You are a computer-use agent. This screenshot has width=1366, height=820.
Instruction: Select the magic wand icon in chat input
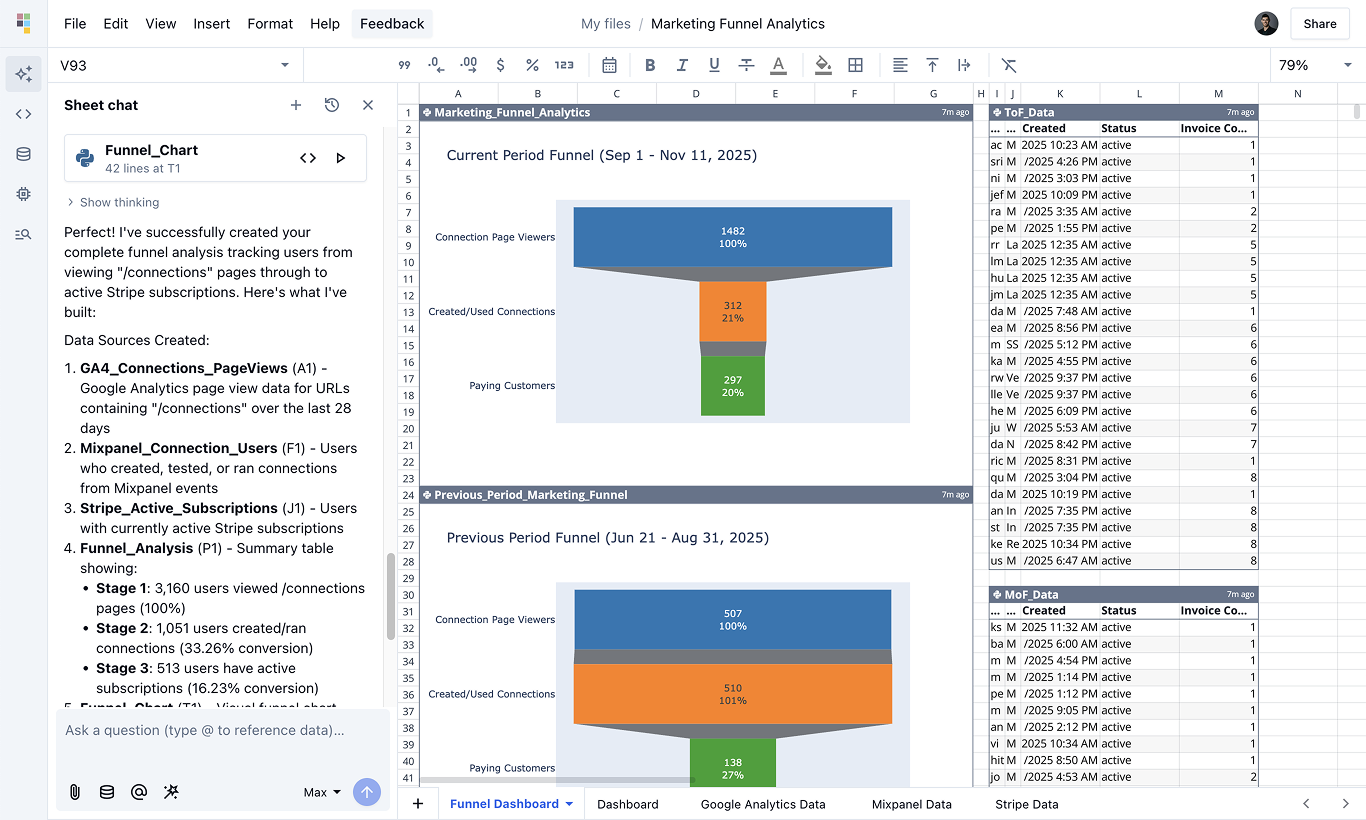(x=171, y=791)
